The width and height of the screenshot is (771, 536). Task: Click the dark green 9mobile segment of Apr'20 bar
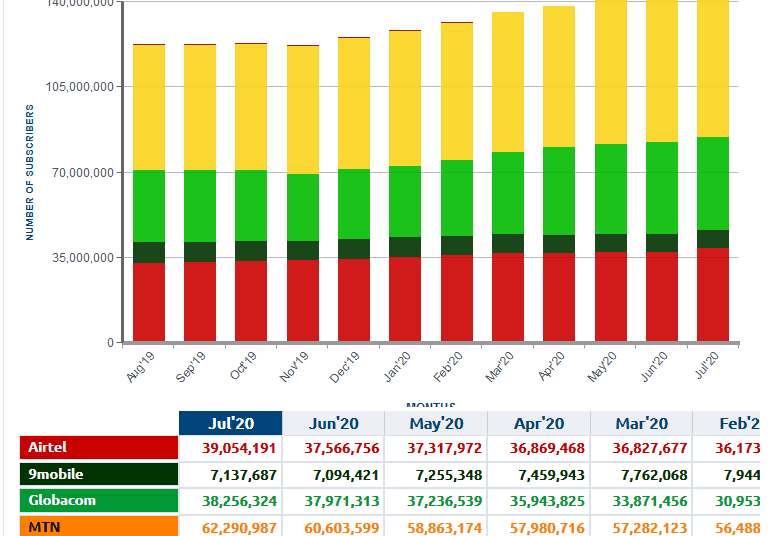[x=559, y=244]
